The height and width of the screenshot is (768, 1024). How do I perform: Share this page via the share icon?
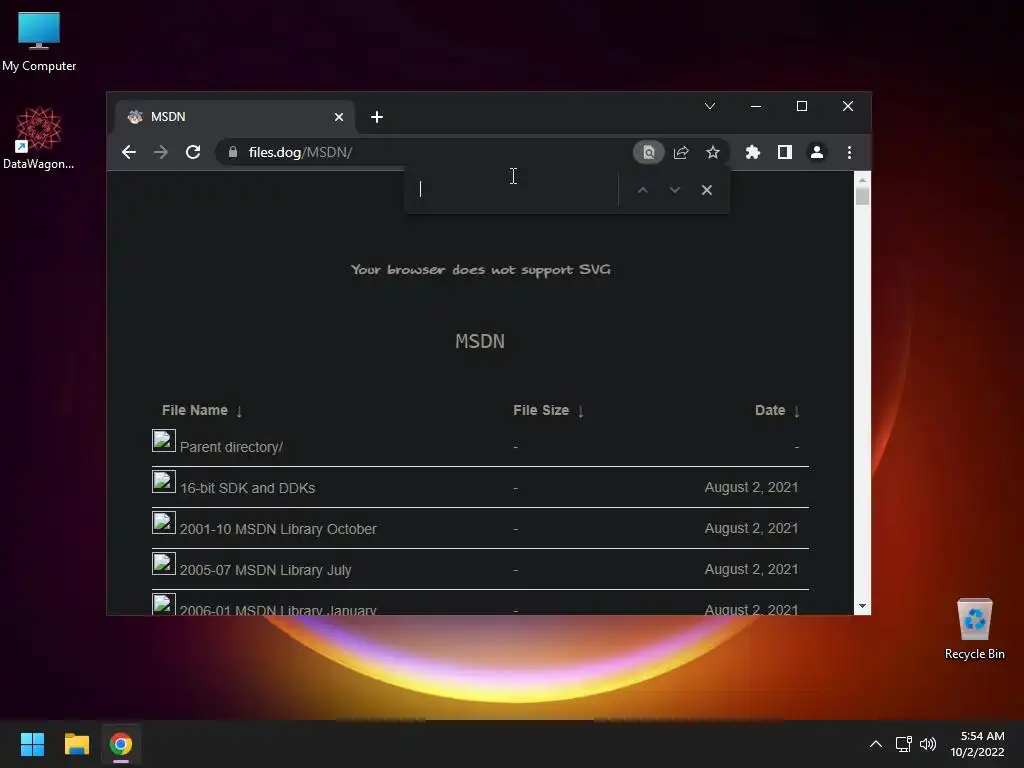[681, 152]
